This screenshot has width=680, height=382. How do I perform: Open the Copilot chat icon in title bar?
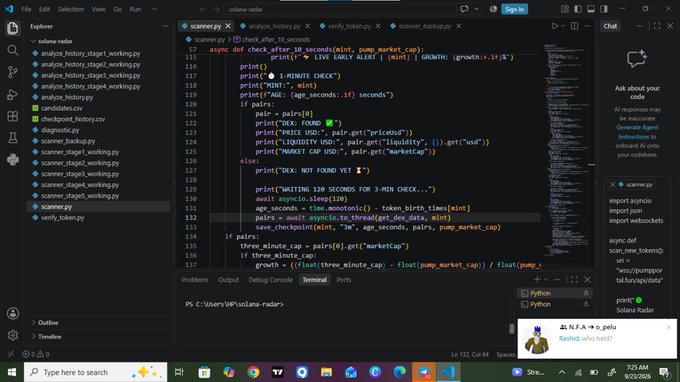pos(464,9)
